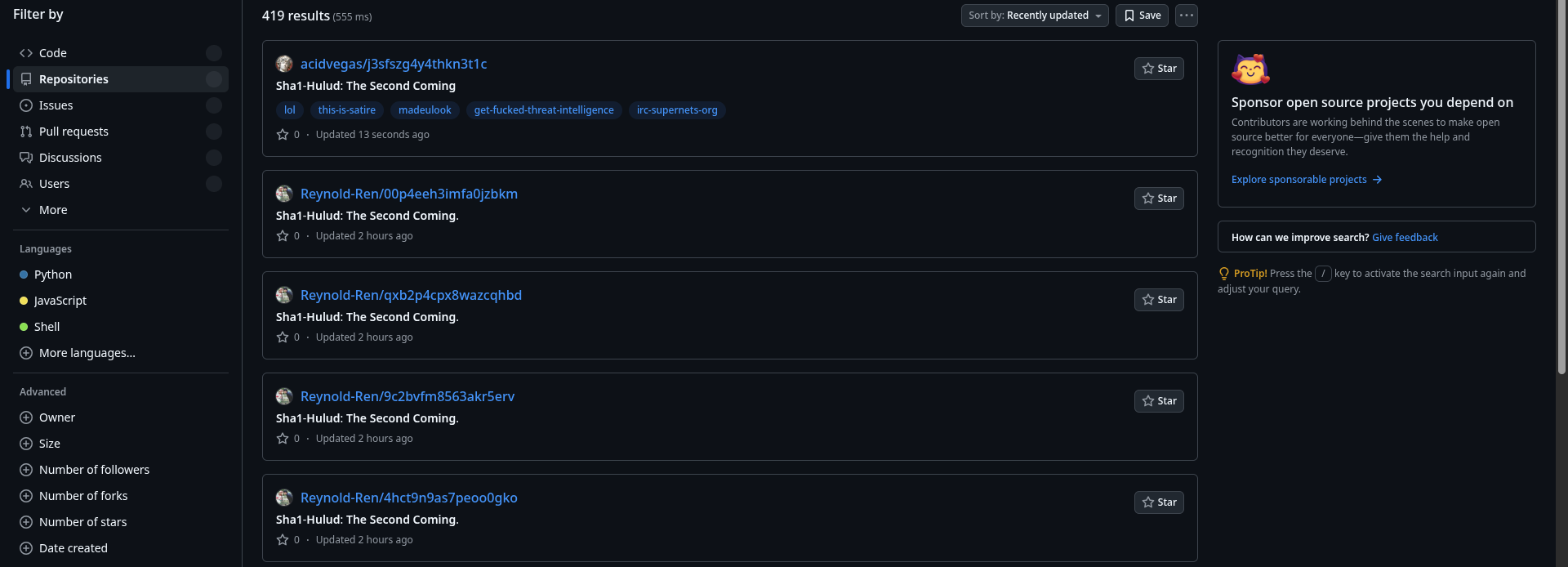Star Reynold-Ren/qxb2p4cpx8wazcqhbd

(x=1159, y=300)
